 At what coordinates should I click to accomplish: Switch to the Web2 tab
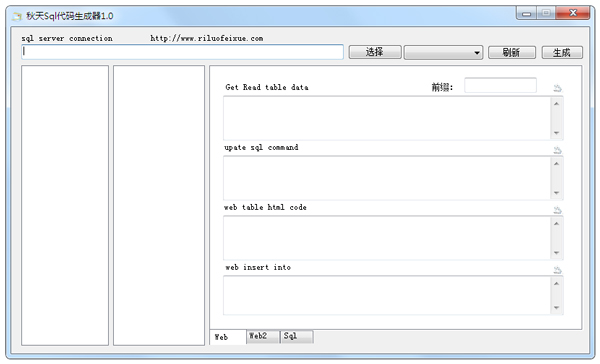(263, 336)
